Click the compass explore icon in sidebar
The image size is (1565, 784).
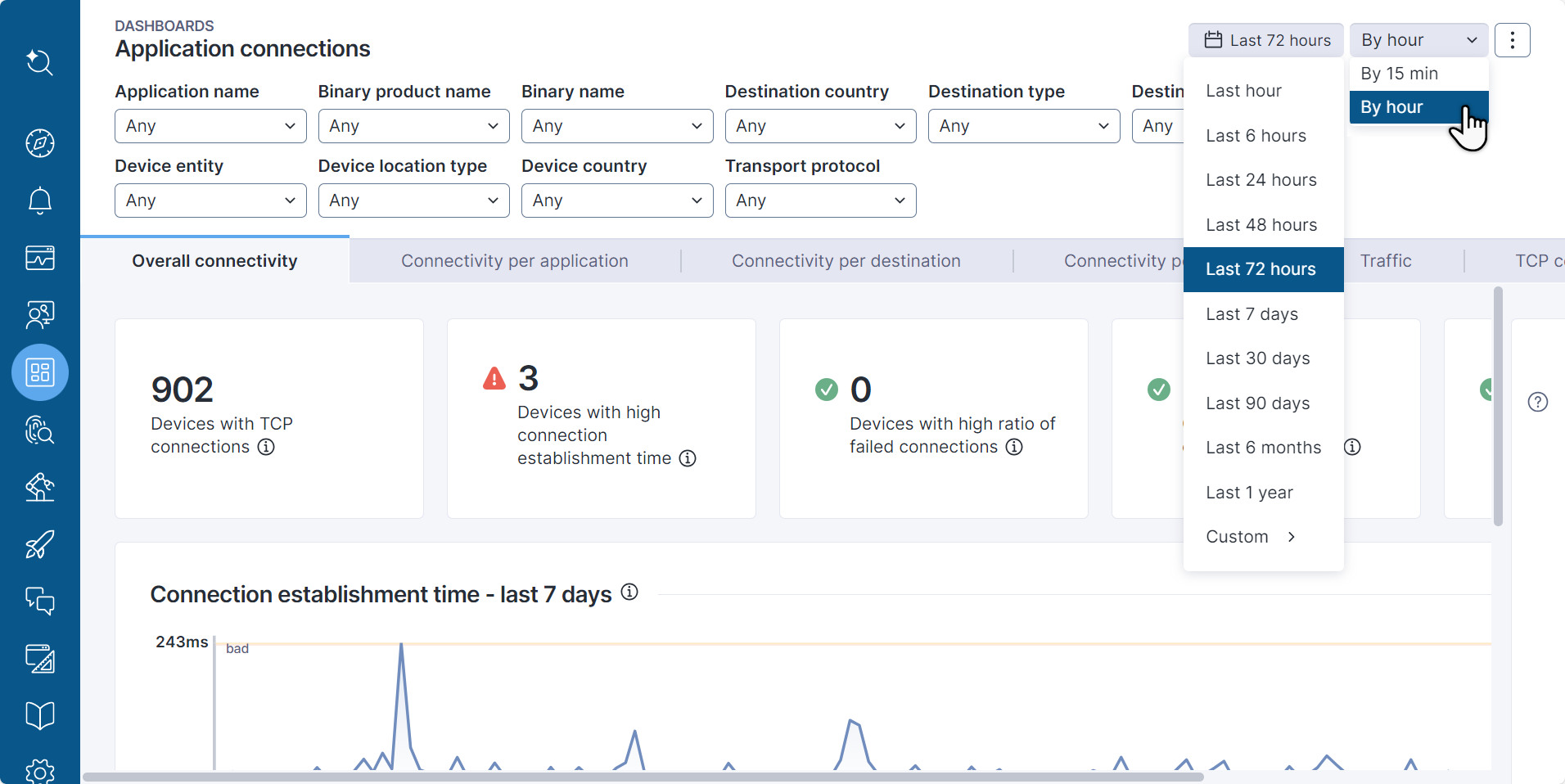click(x=39, y=143)
